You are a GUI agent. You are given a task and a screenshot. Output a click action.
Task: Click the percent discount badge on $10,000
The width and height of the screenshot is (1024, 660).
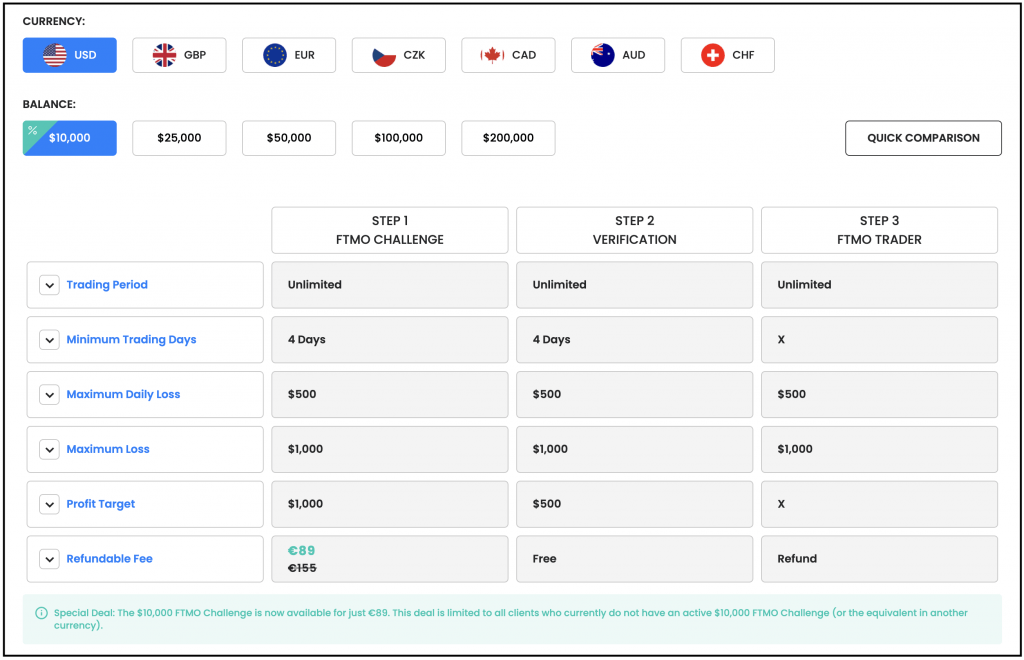pos(33,131)
